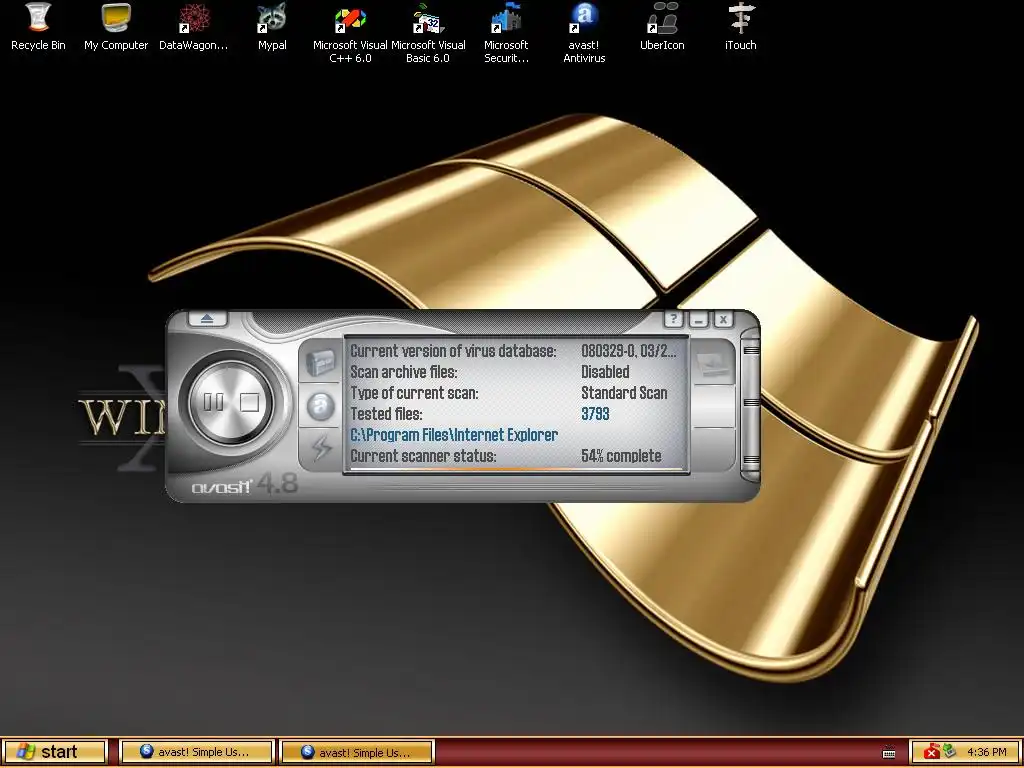Select the Microsoft Visual C++ 6.0 shortcut

click(350, 33)
